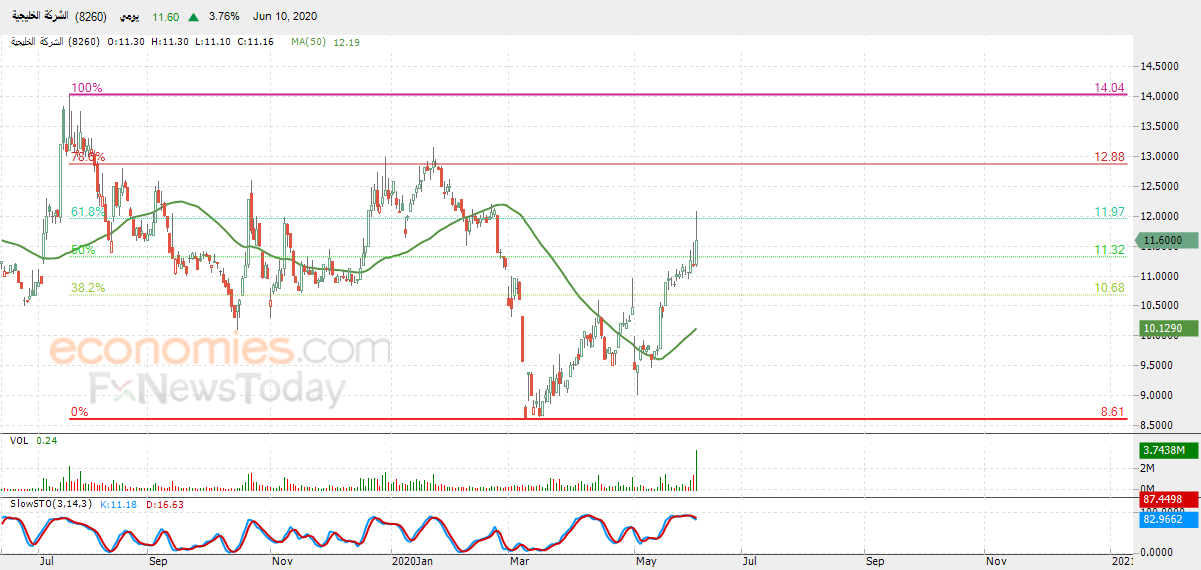Viewport: 1201px width, 570px height.
Task: Click the 8.61 Fibonacci price value
Action: tap(1112, 412)
